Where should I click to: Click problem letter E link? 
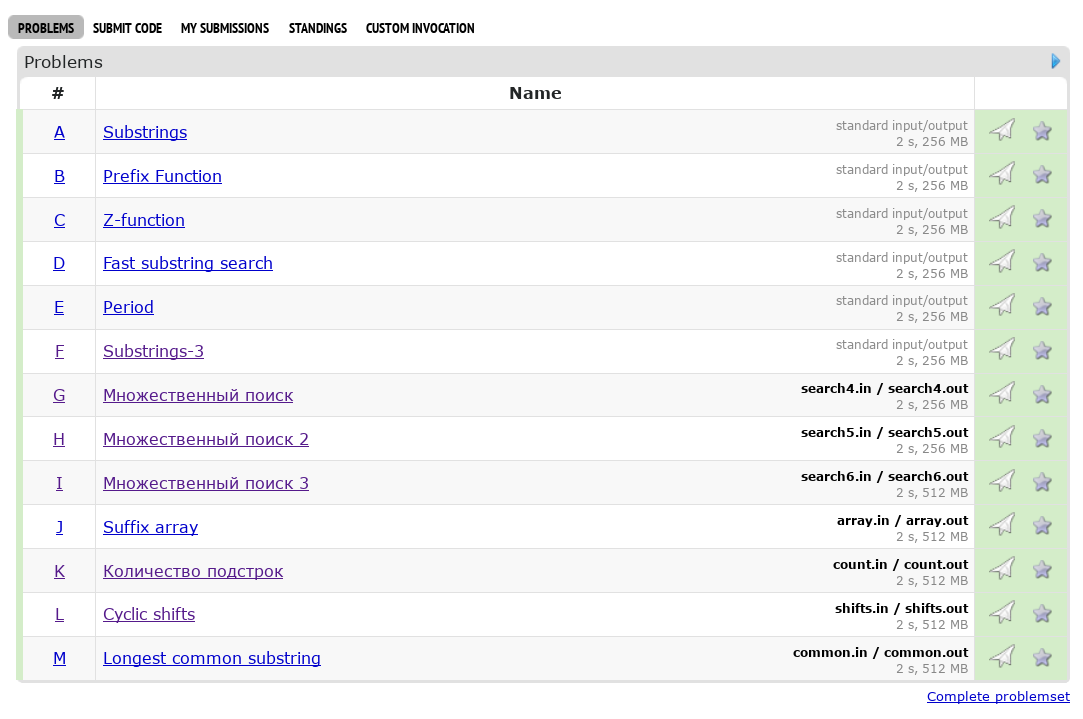click(59, 307)
